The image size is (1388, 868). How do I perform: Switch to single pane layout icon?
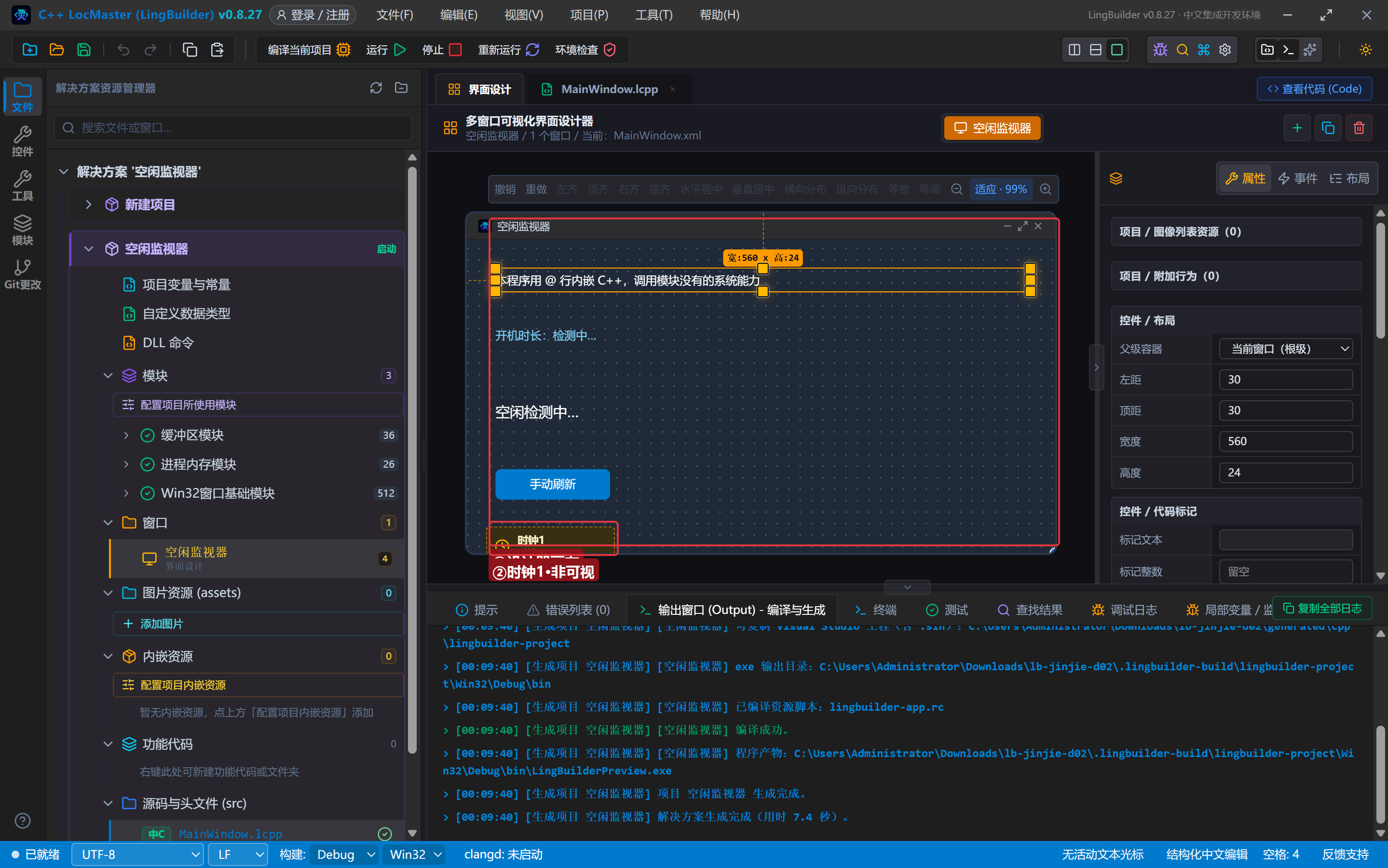tap(1116, 50)
